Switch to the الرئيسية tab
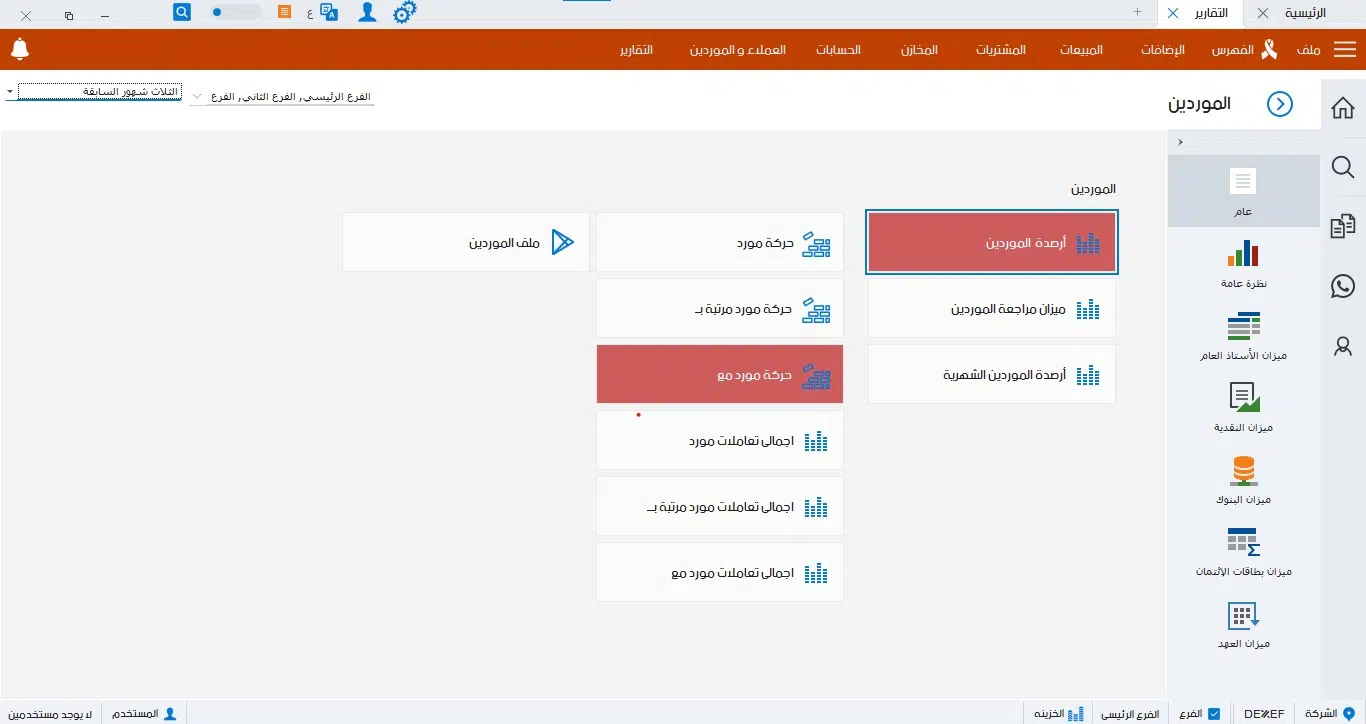The width and height of the screenshot is (1366, 724). point(1305,13)
